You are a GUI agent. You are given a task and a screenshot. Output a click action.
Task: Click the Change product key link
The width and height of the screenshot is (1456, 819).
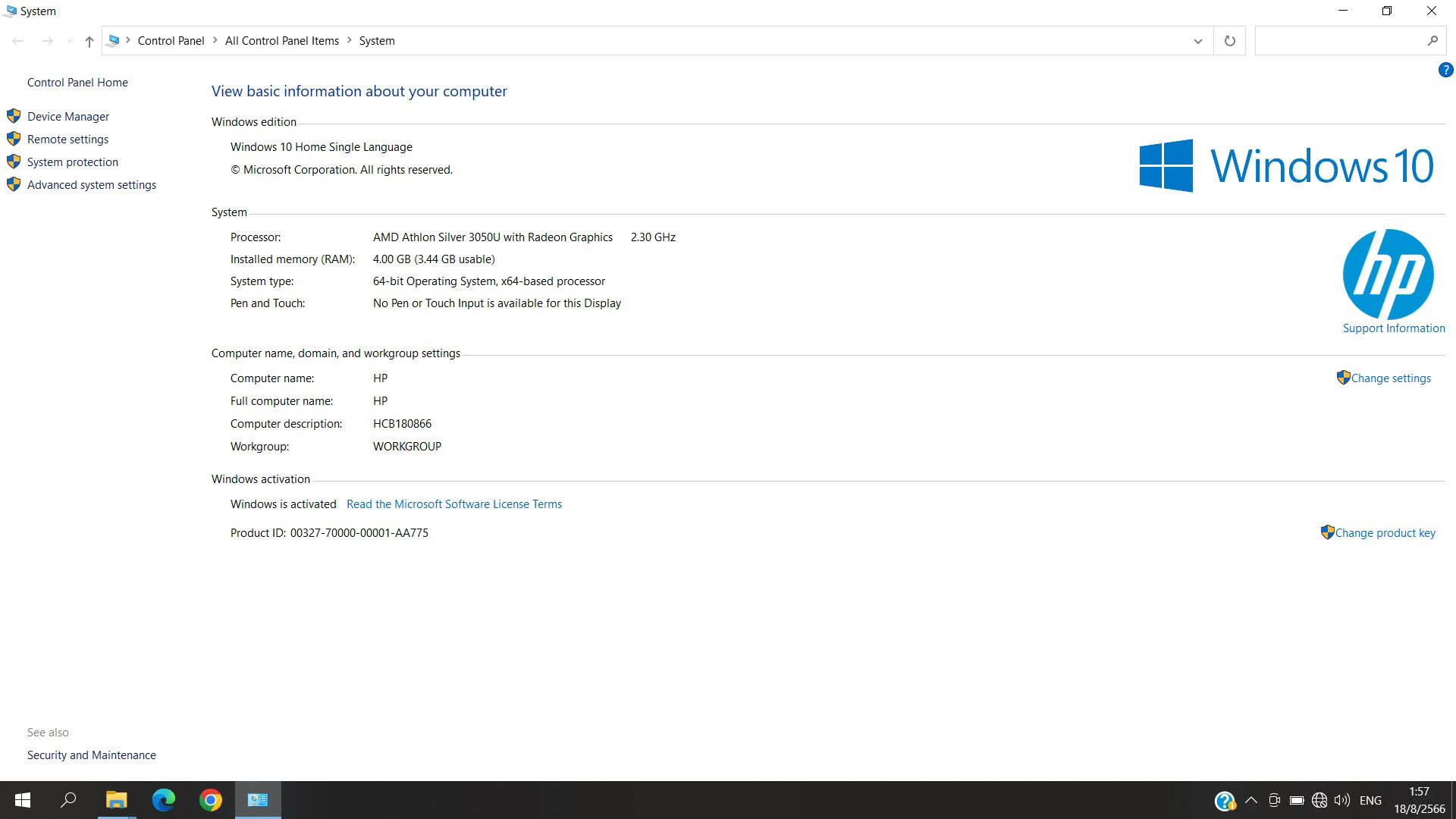coord(1385,532)
